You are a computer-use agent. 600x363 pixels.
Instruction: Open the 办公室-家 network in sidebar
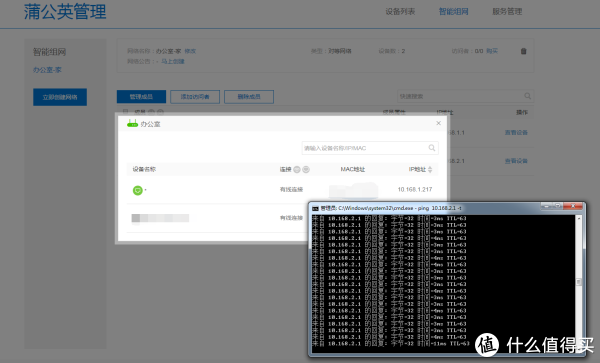pyautogui.click(x=47, y=70)
